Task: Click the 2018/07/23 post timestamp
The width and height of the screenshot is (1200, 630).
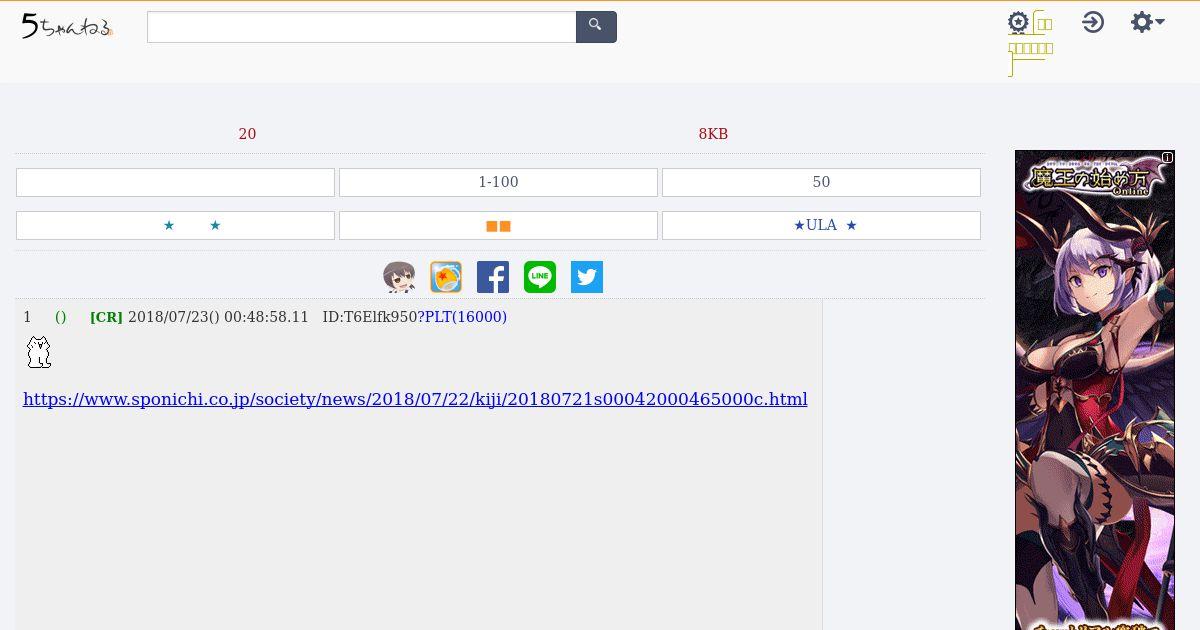Action: [218, 317]
